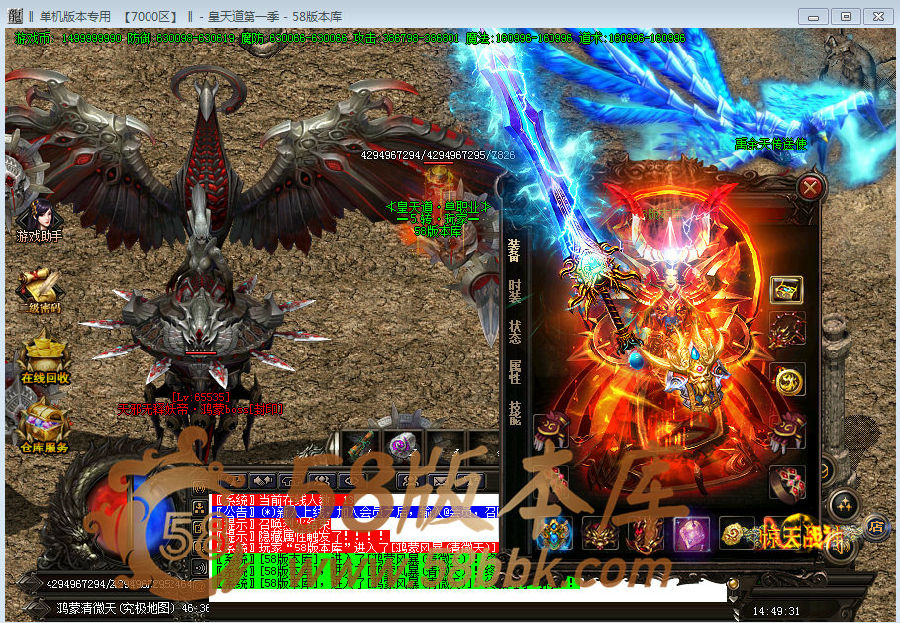This screenshot has width=900, height=623.
Task: Select the purple crystal gem slot
Action: click(692, 533)
